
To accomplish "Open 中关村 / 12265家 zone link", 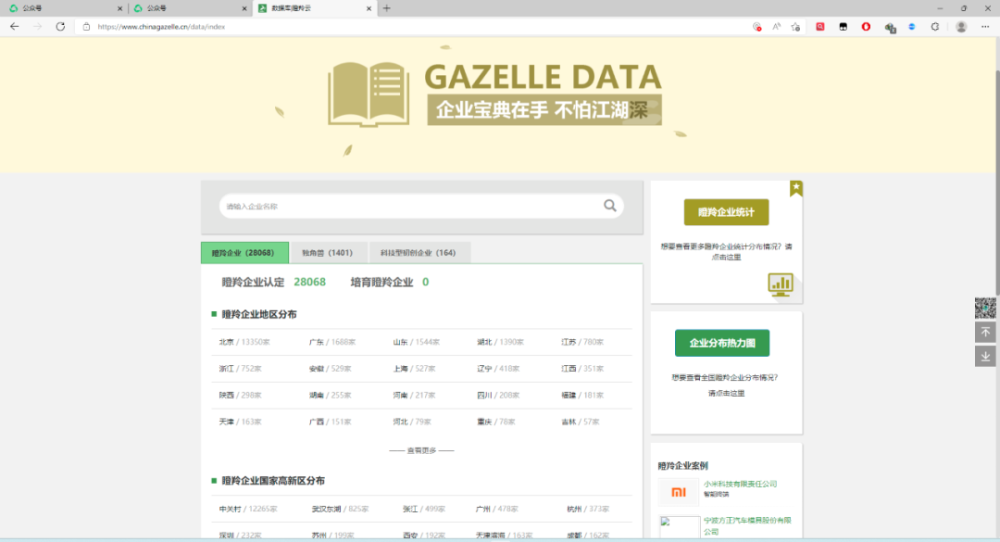I will click(x=248, y=509).
